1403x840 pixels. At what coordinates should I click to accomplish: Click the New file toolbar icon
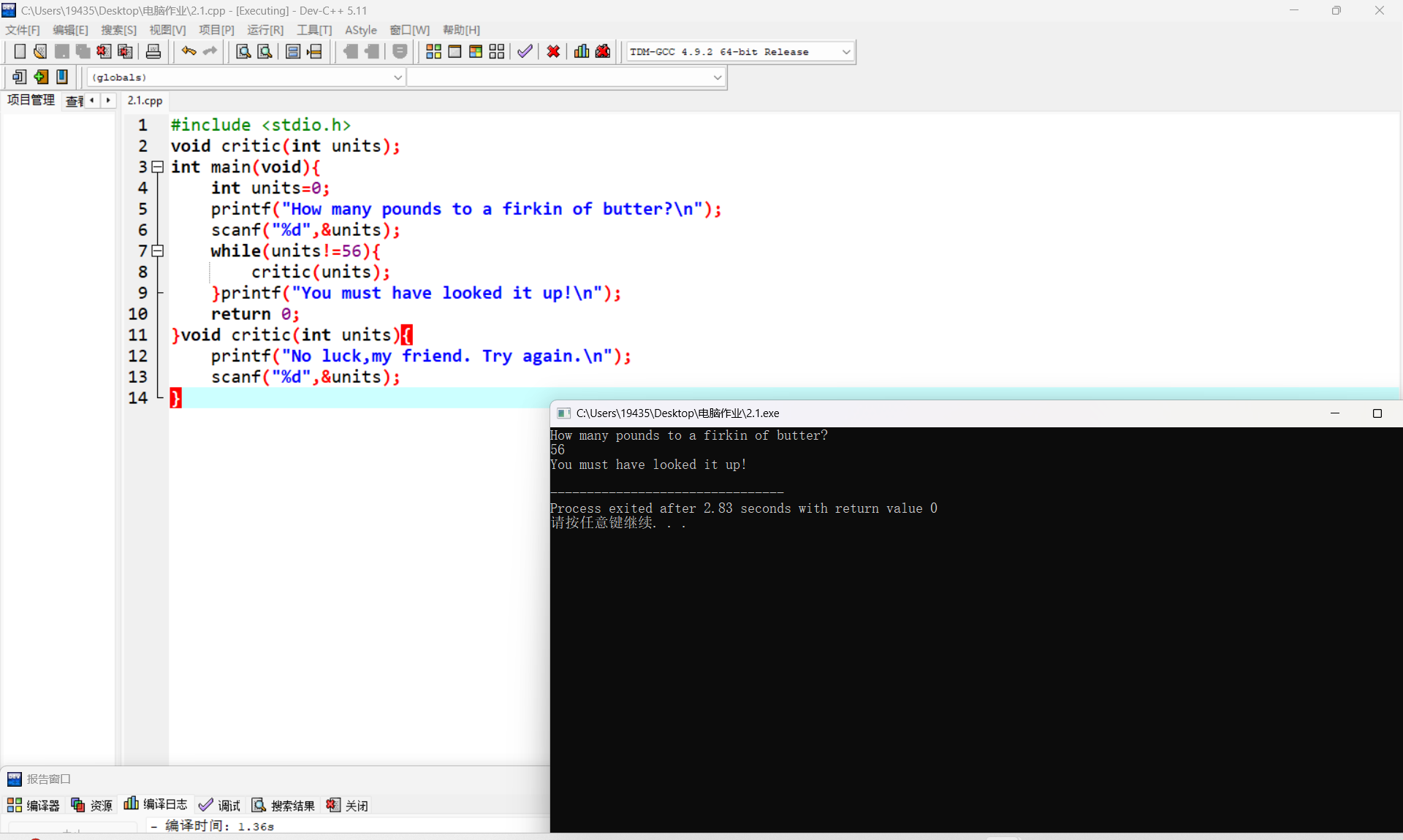pyautogui.click(x=20, y=52)
